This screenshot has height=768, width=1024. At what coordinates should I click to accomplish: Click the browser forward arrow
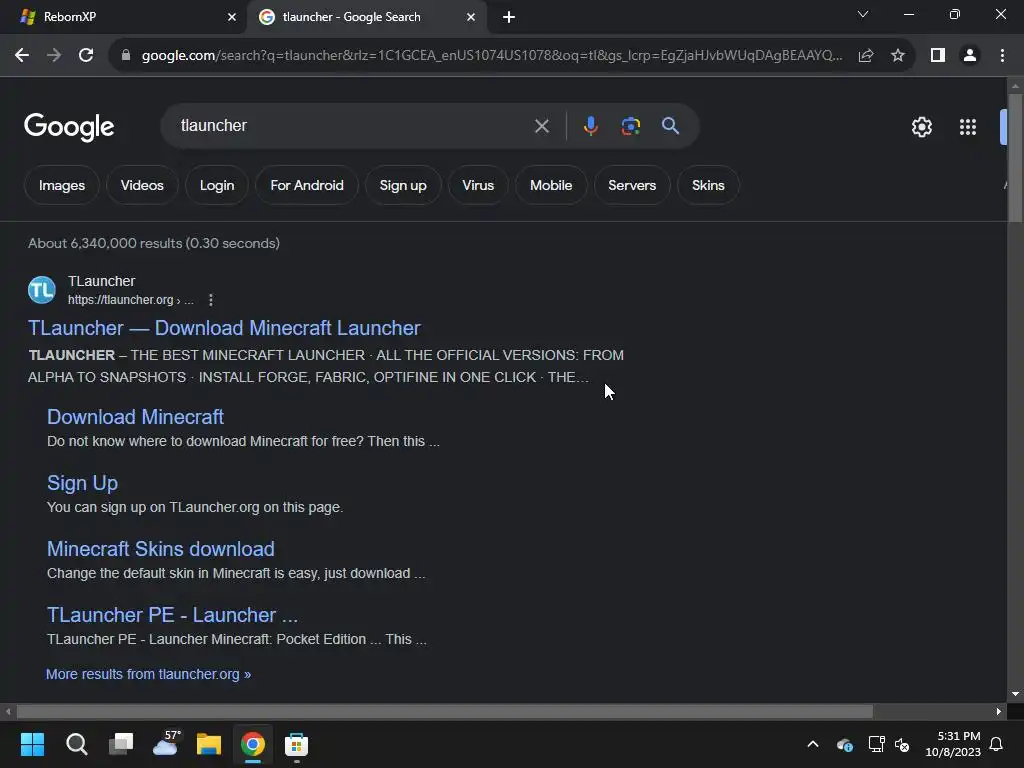pyautogui.click(x=54, y=56)
